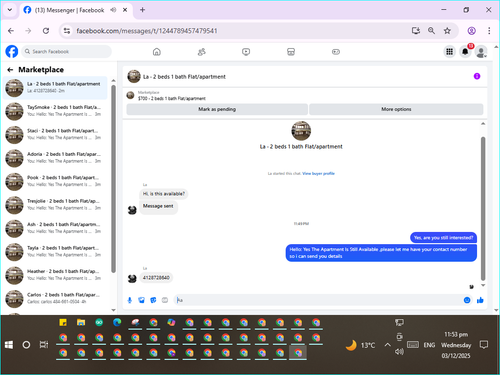Open Windows notification center
The width and height of the screenshot is (500, 375).
point(484,345)
